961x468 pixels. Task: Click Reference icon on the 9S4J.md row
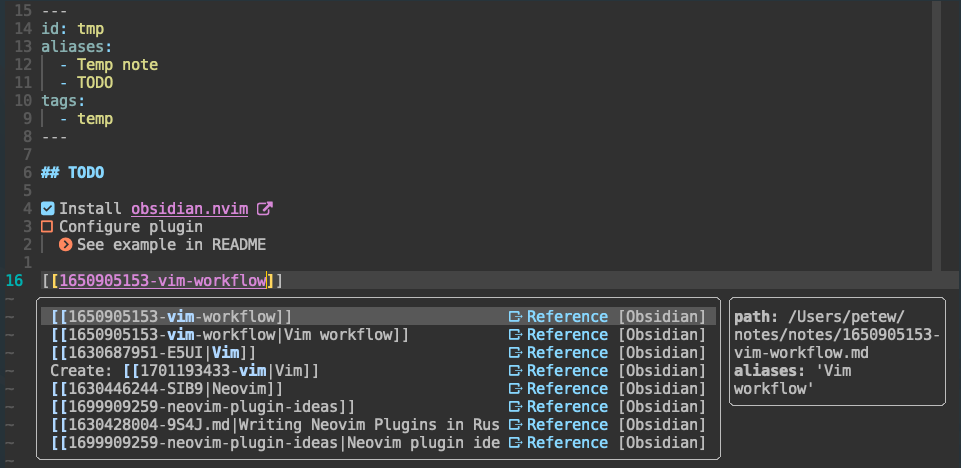pos(515,425)
